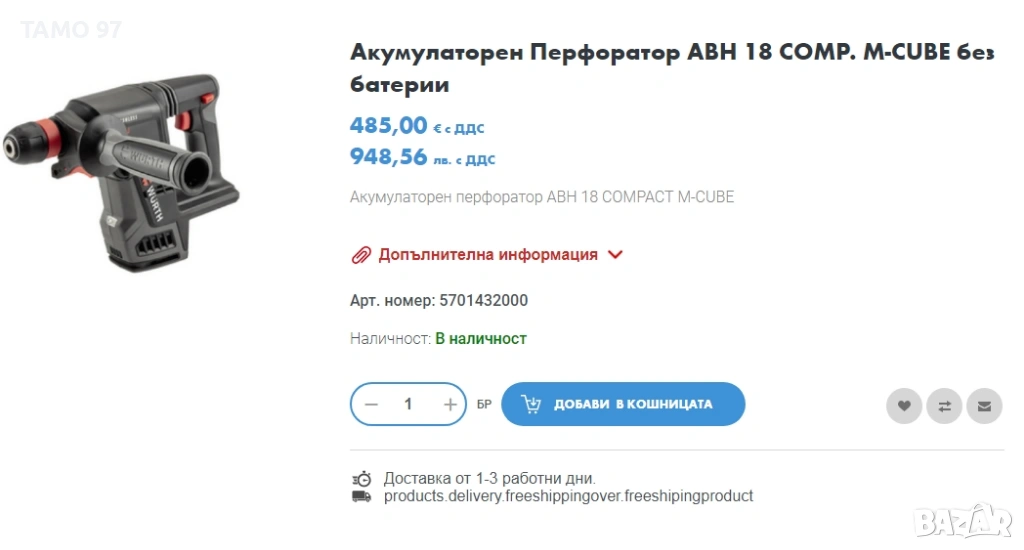
Task: Click the shopping cart icon in blue button
Action: [531, 404]
